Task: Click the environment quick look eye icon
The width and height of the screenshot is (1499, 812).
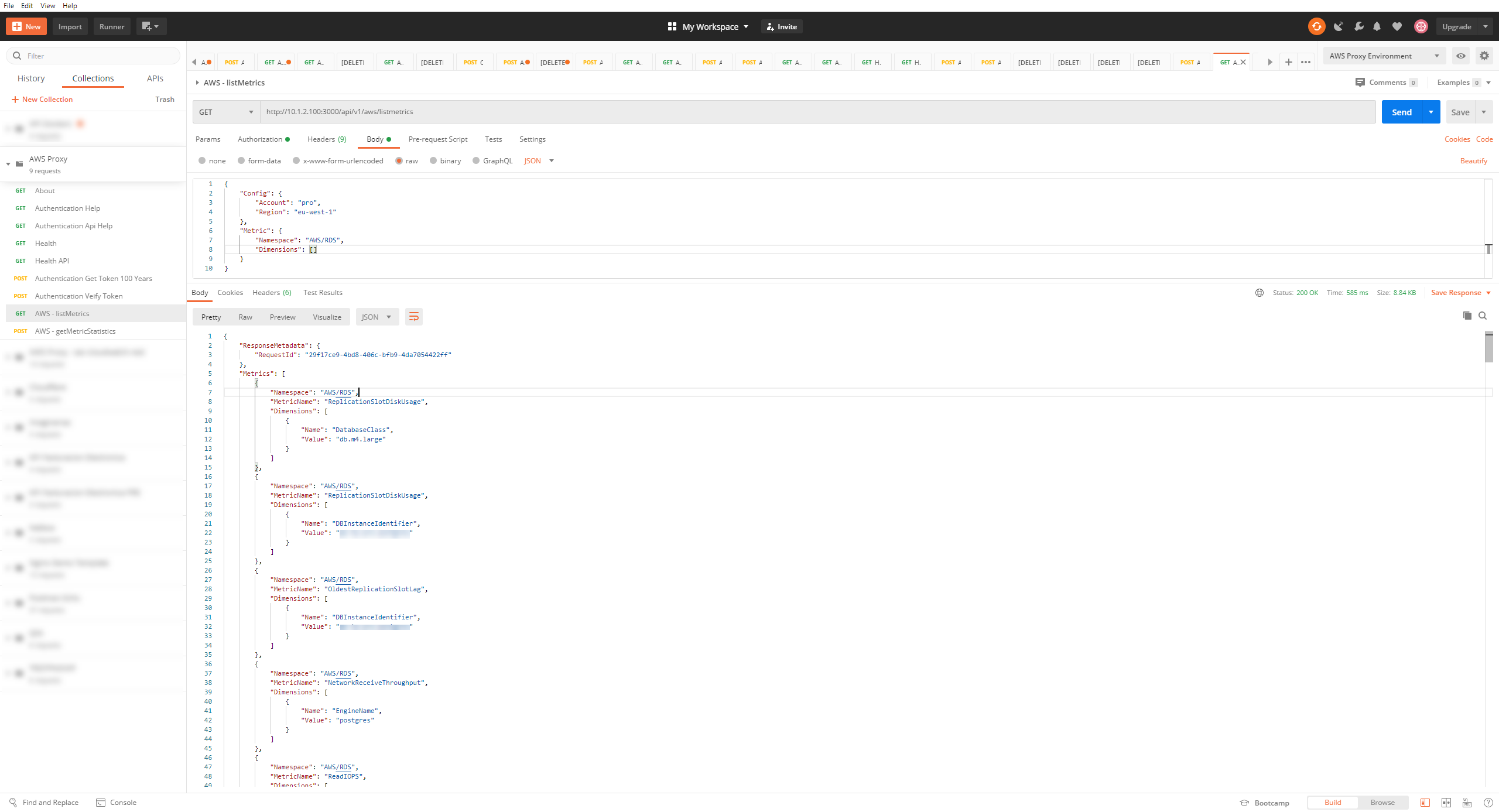Action: [x=1461, y=56]
